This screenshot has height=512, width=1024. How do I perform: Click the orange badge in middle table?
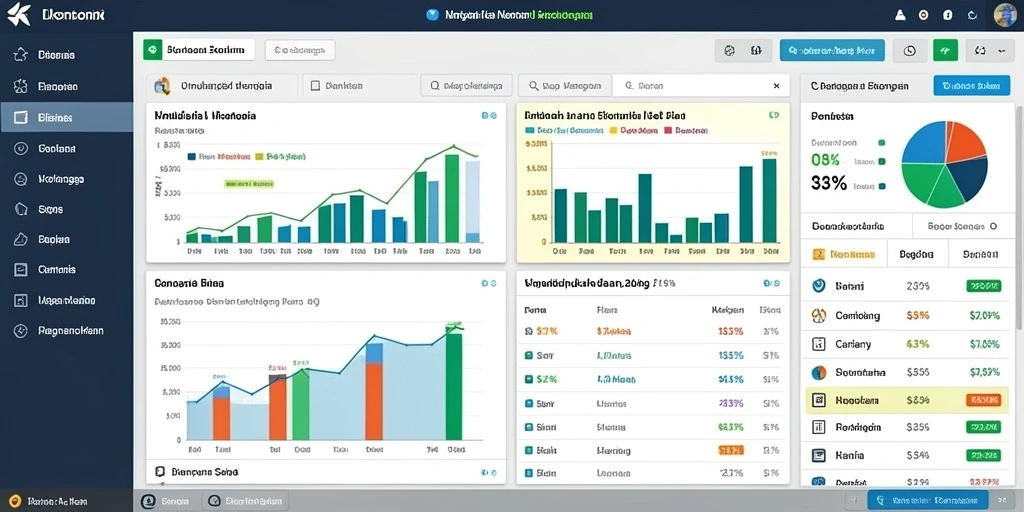(x=731, y=450)
